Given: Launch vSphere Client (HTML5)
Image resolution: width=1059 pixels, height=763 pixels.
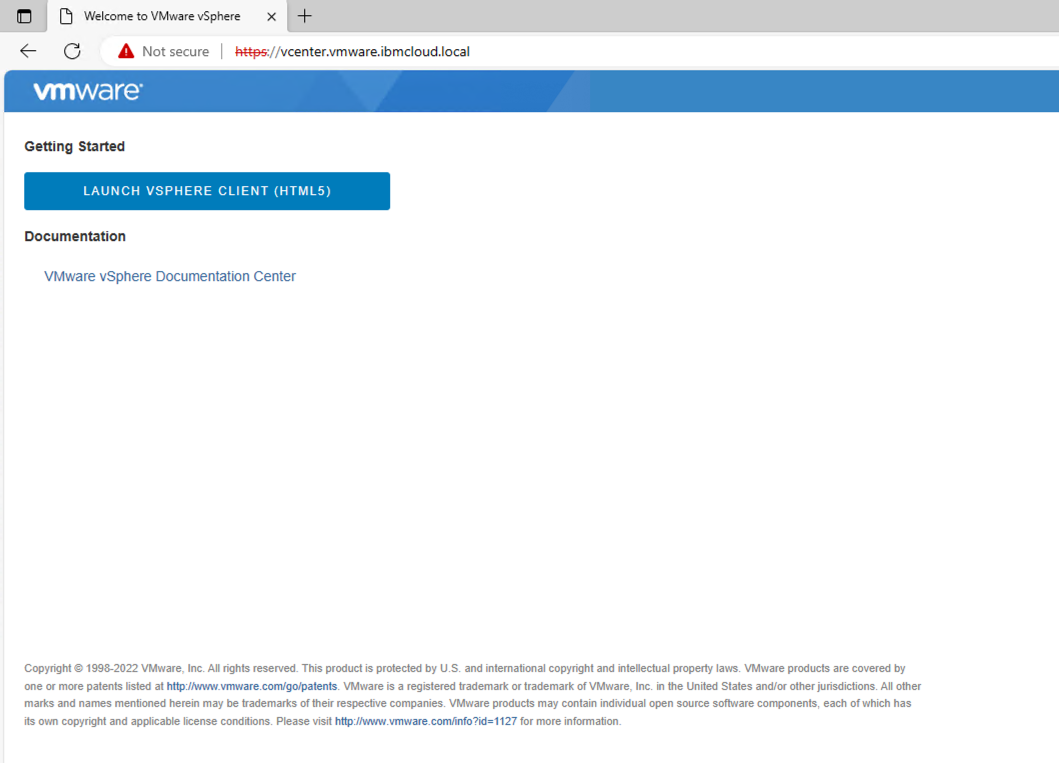Looking at the screenshot, I should [207, 191].
